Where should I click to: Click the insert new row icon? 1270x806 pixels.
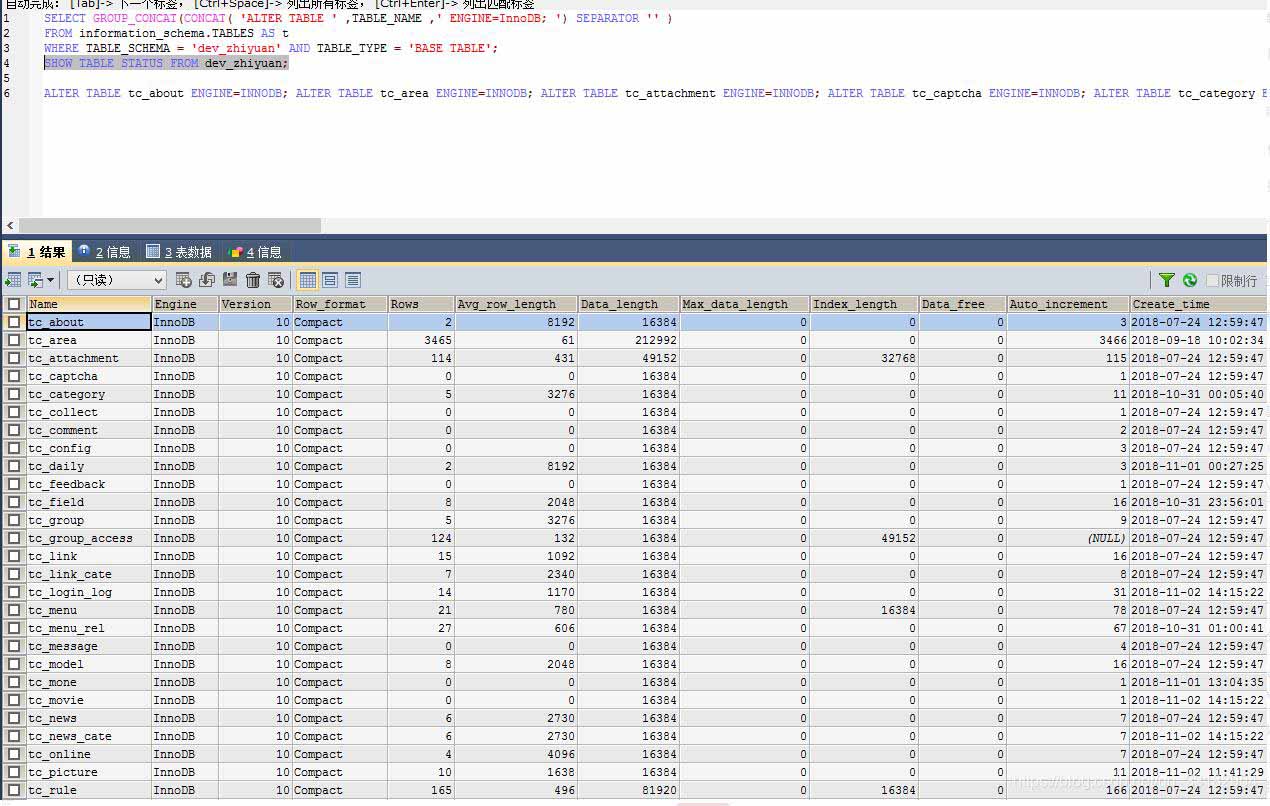(184, 280)
